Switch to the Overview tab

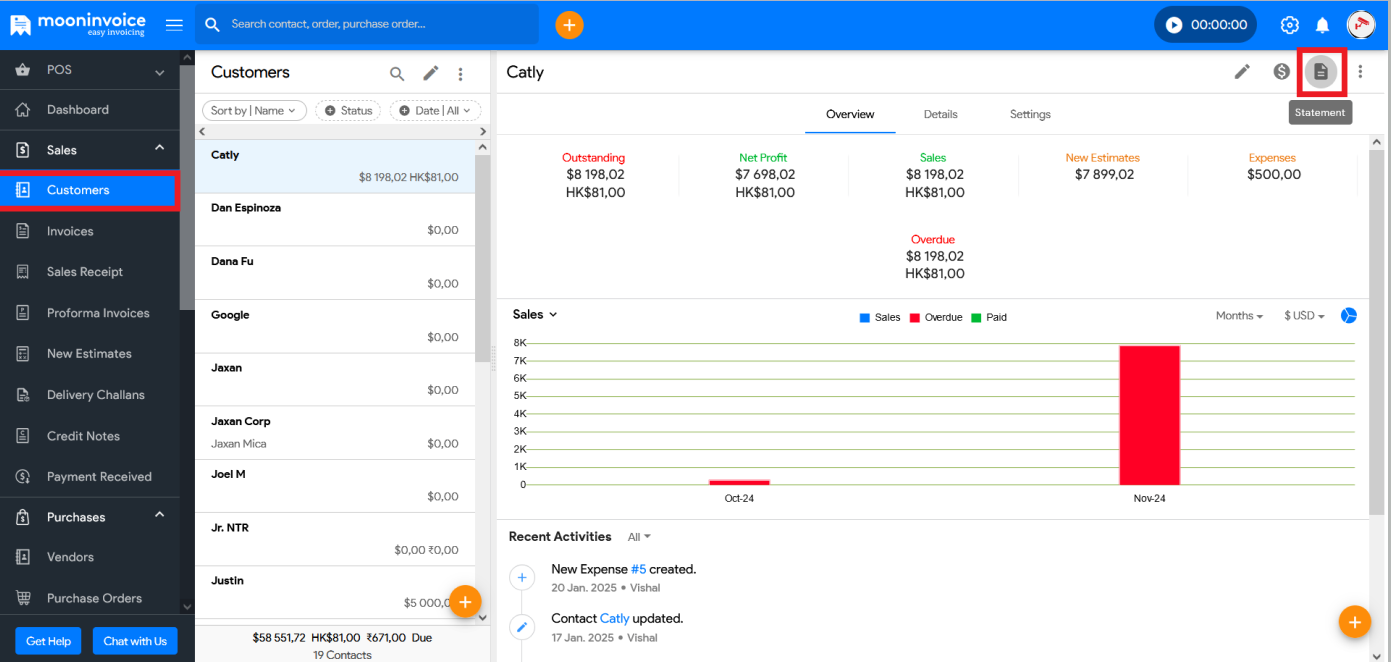[850, 114]
